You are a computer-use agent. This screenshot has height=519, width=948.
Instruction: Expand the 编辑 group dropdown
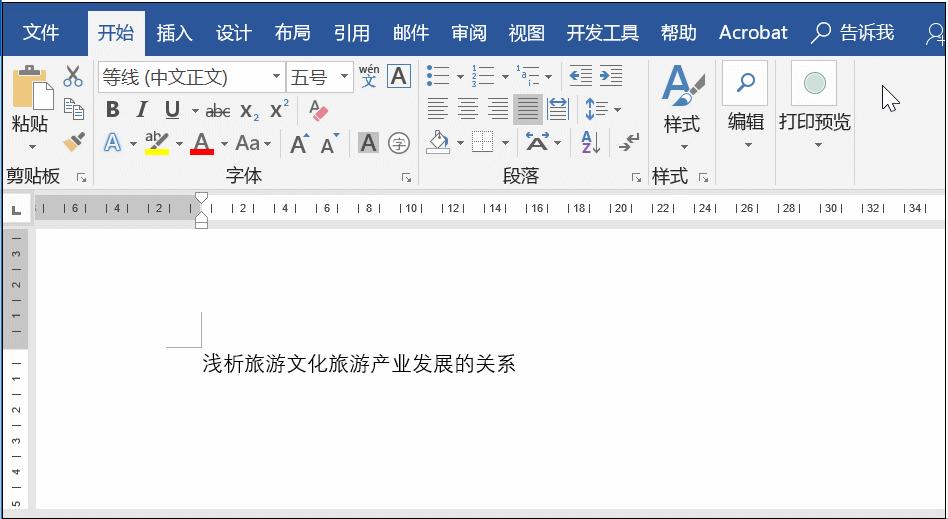click(x=748, y=145)
